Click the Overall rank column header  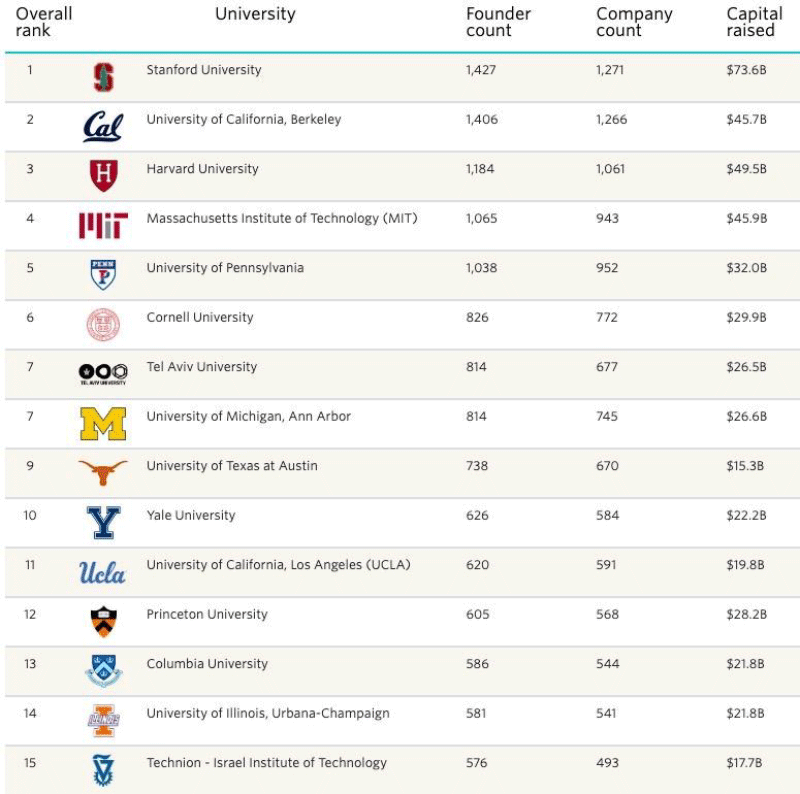pyautogui.click(x=43, y=22)
